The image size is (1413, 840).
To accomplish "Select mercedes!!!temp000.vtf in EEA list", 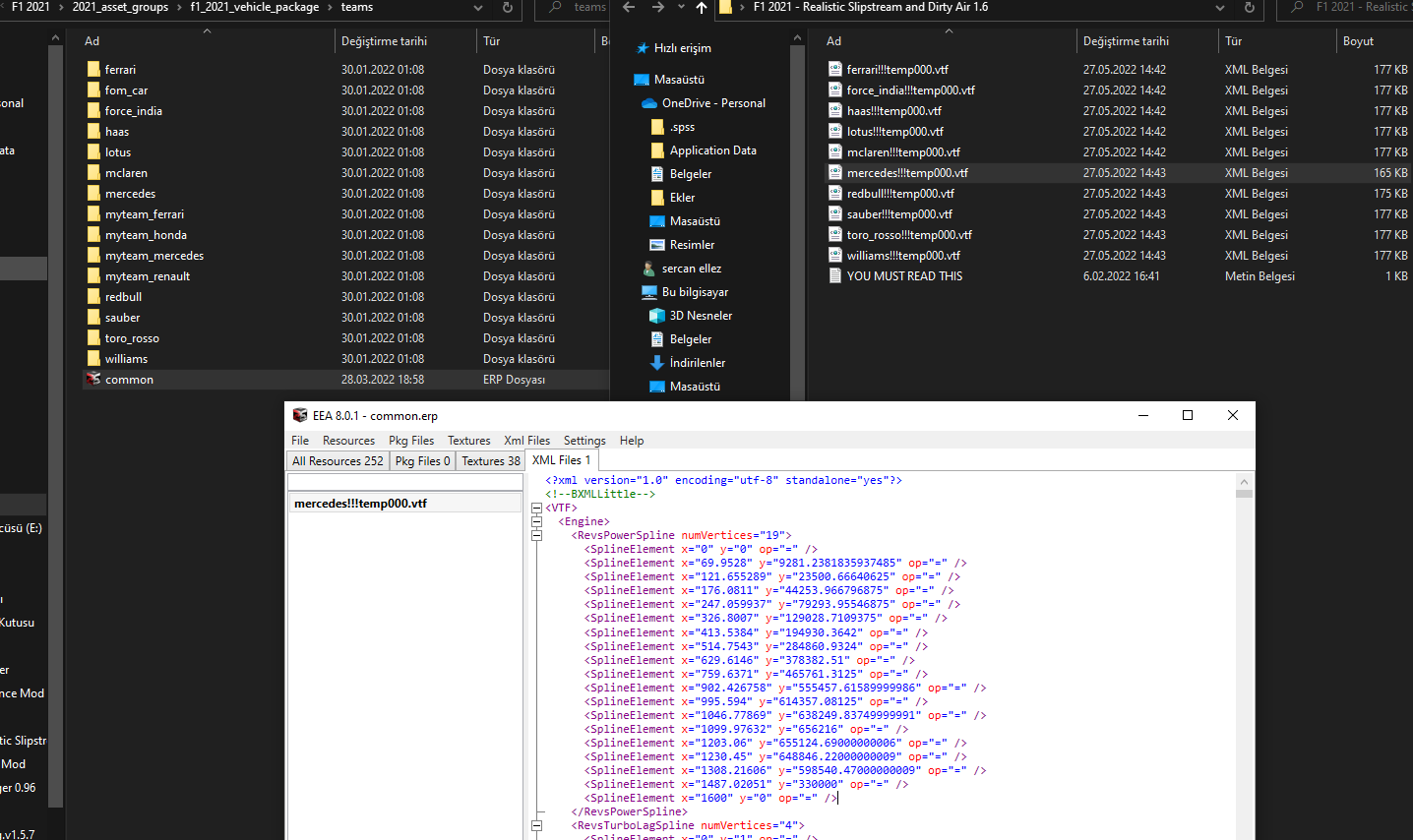I will [x=404, y=503].
